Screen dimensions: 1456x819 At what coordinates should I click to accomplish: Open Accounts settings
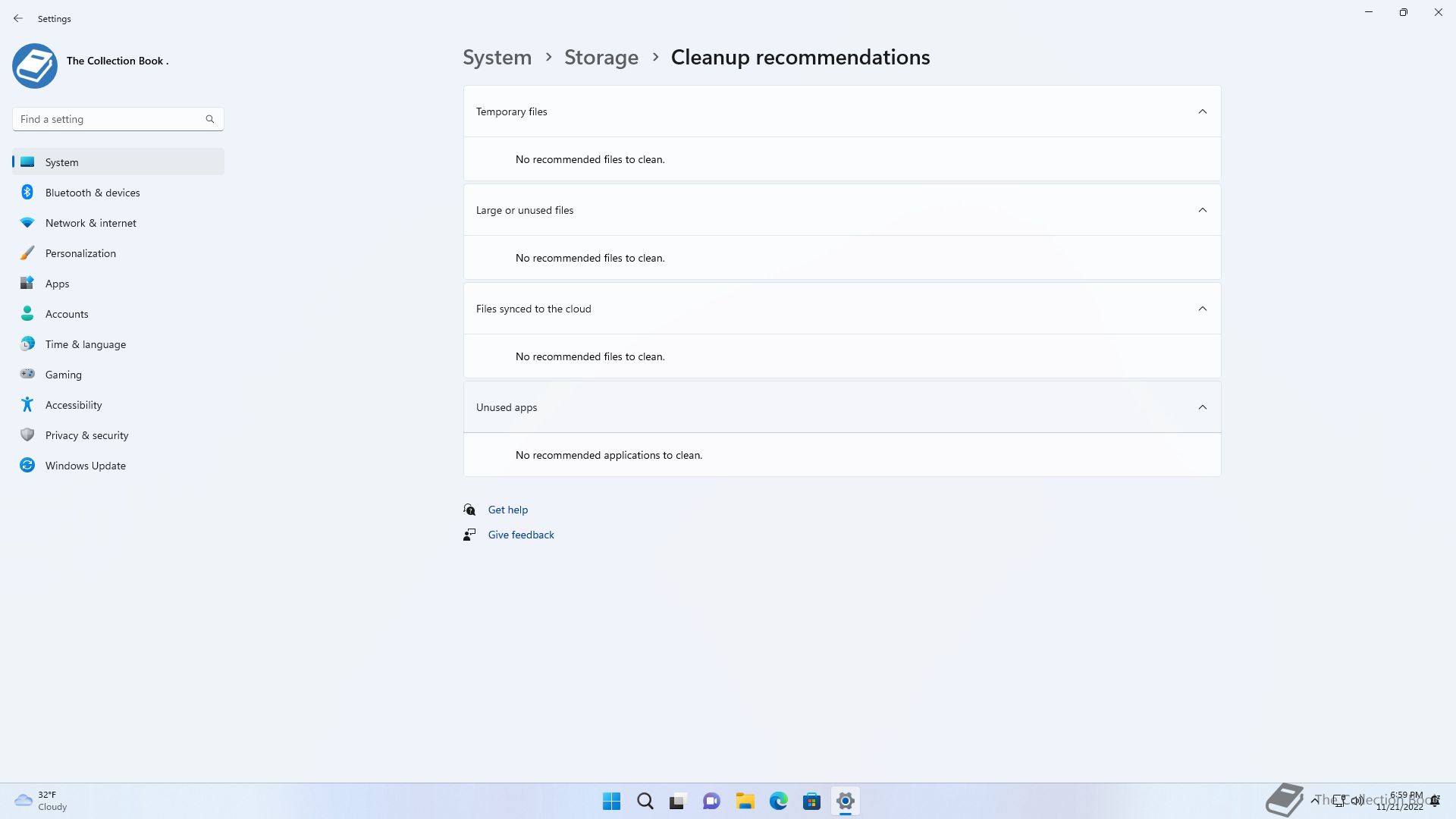(118, 314)
